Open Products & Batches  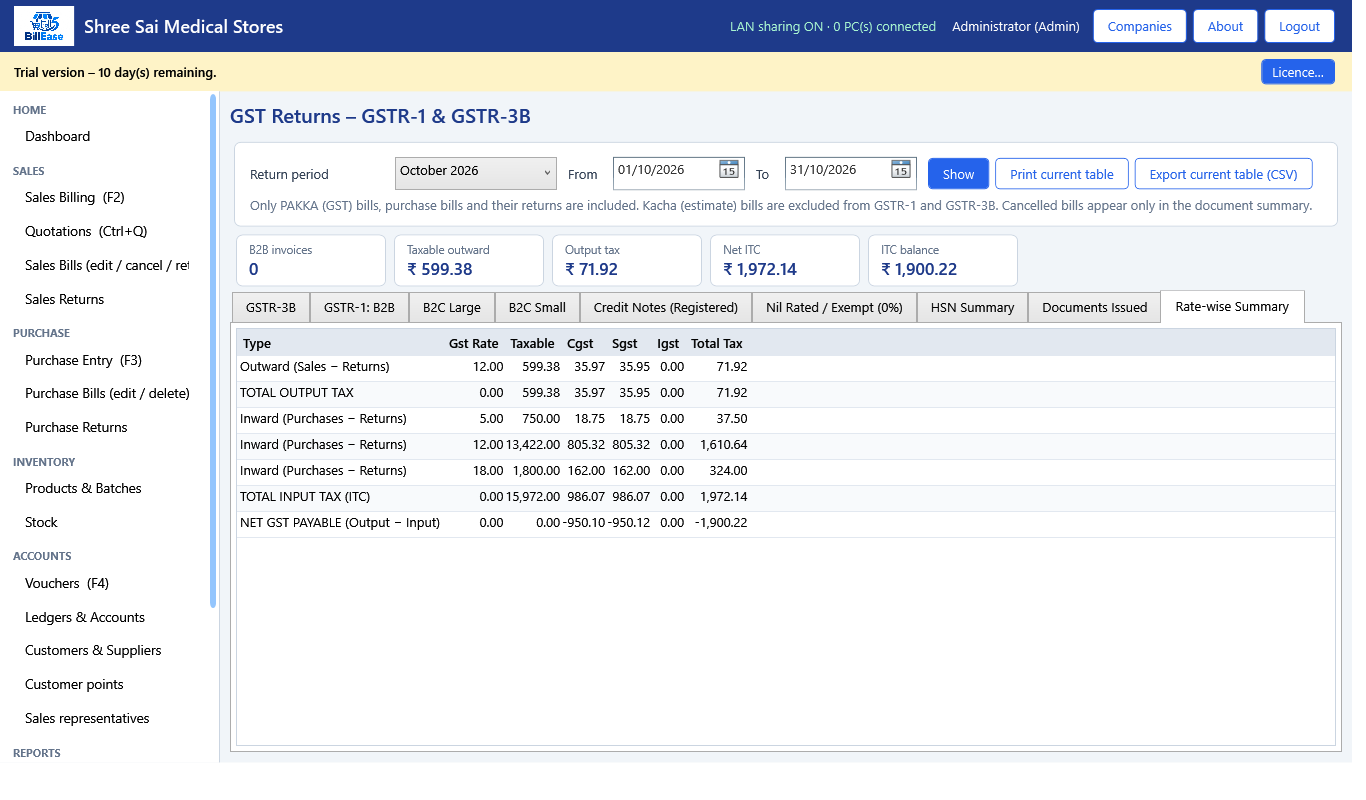pos(83,488)
